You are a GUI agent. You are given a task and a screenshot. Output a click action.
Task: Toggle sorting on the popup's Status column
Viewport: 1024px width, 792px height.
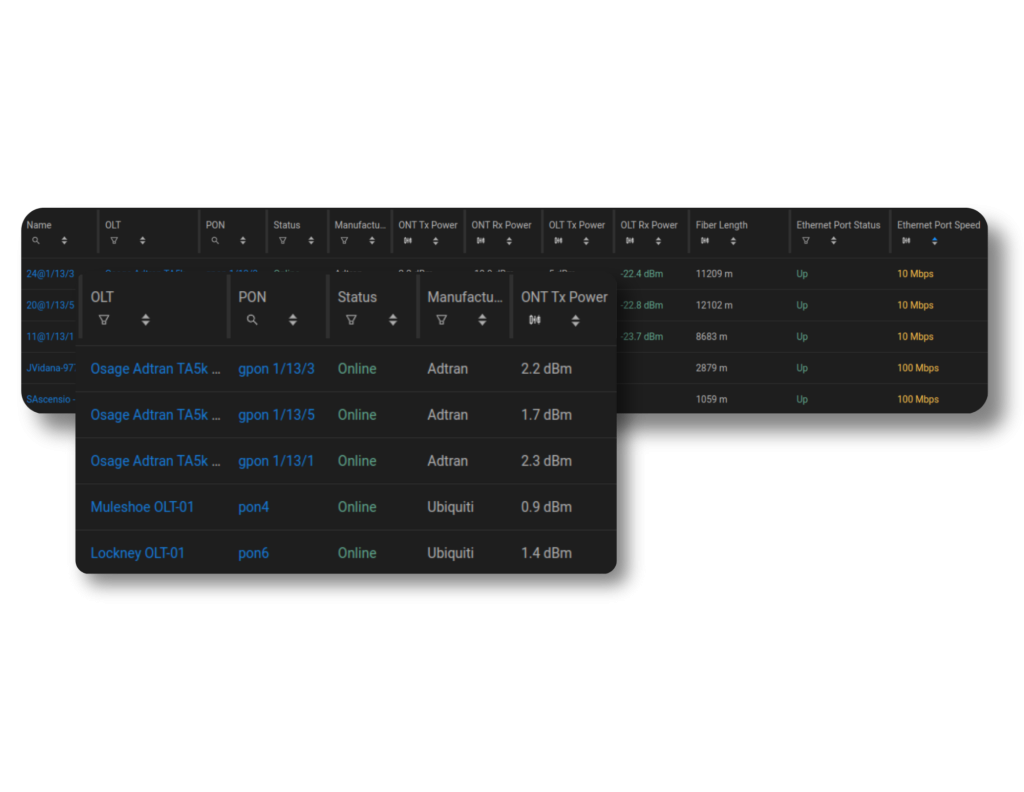click(392, 318)
